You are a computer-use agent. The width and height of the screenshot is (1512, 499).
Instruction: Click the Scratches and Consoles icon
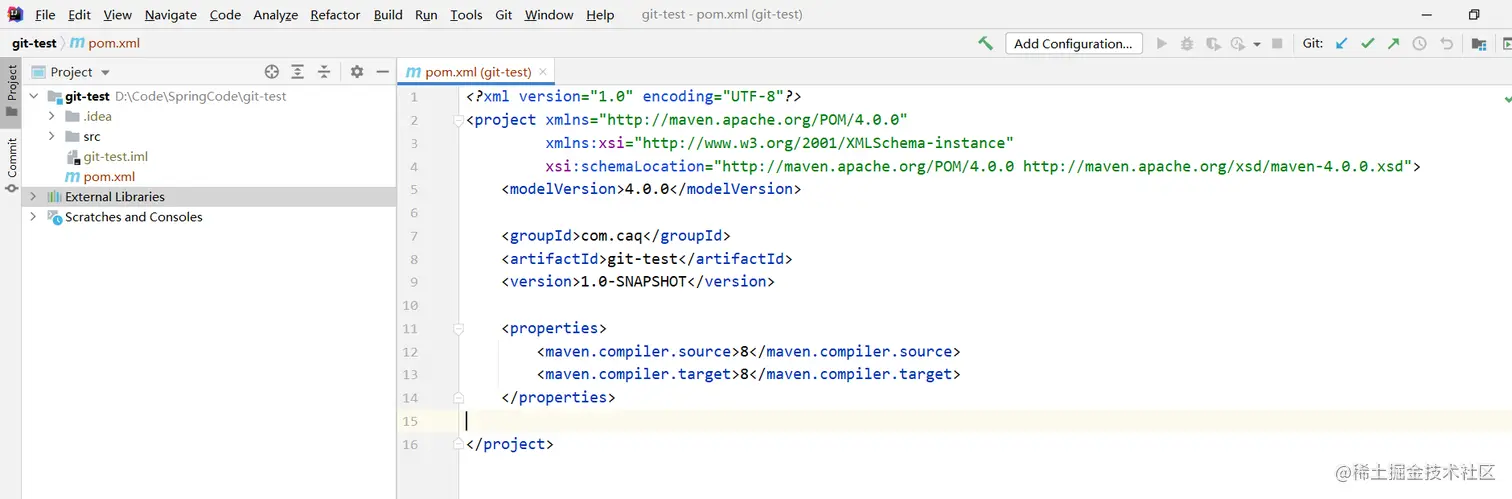[55, 217]
